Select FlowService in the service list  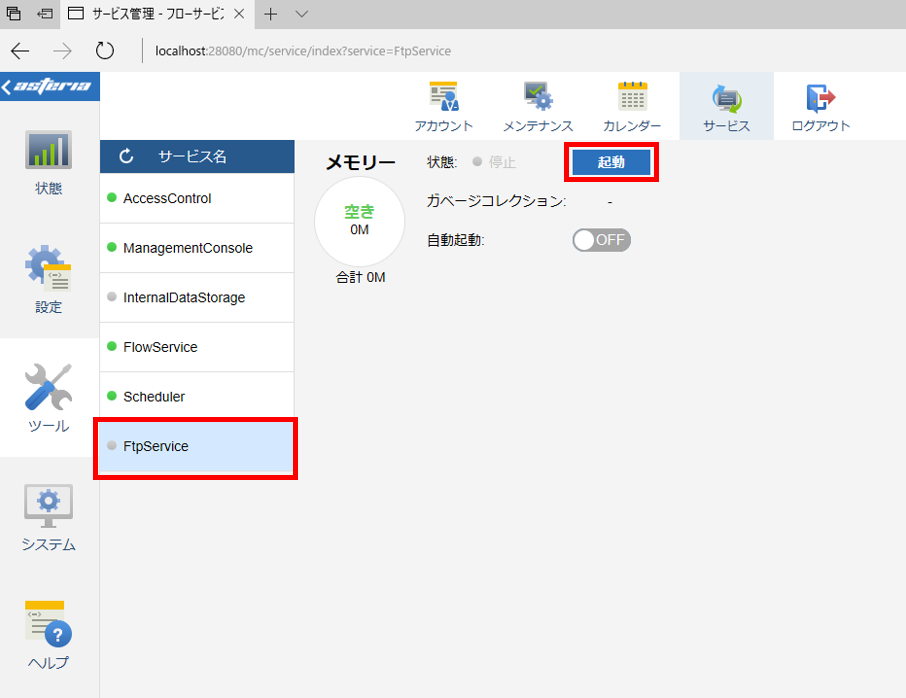tap(197, 347)
